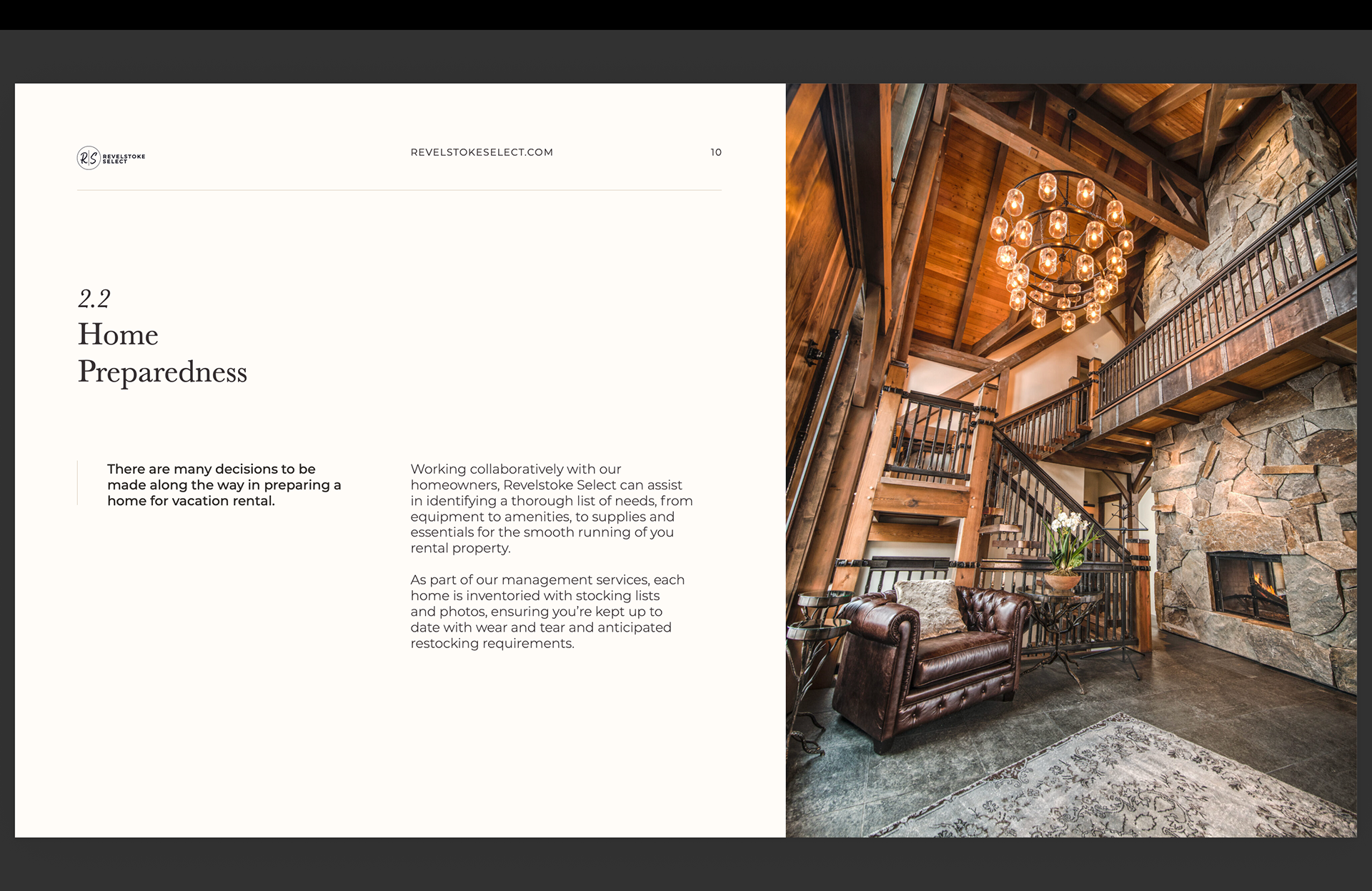1372x891 pixels.
Task: Click the Revelstoke Select RS logo
Action: coord(89,158)
